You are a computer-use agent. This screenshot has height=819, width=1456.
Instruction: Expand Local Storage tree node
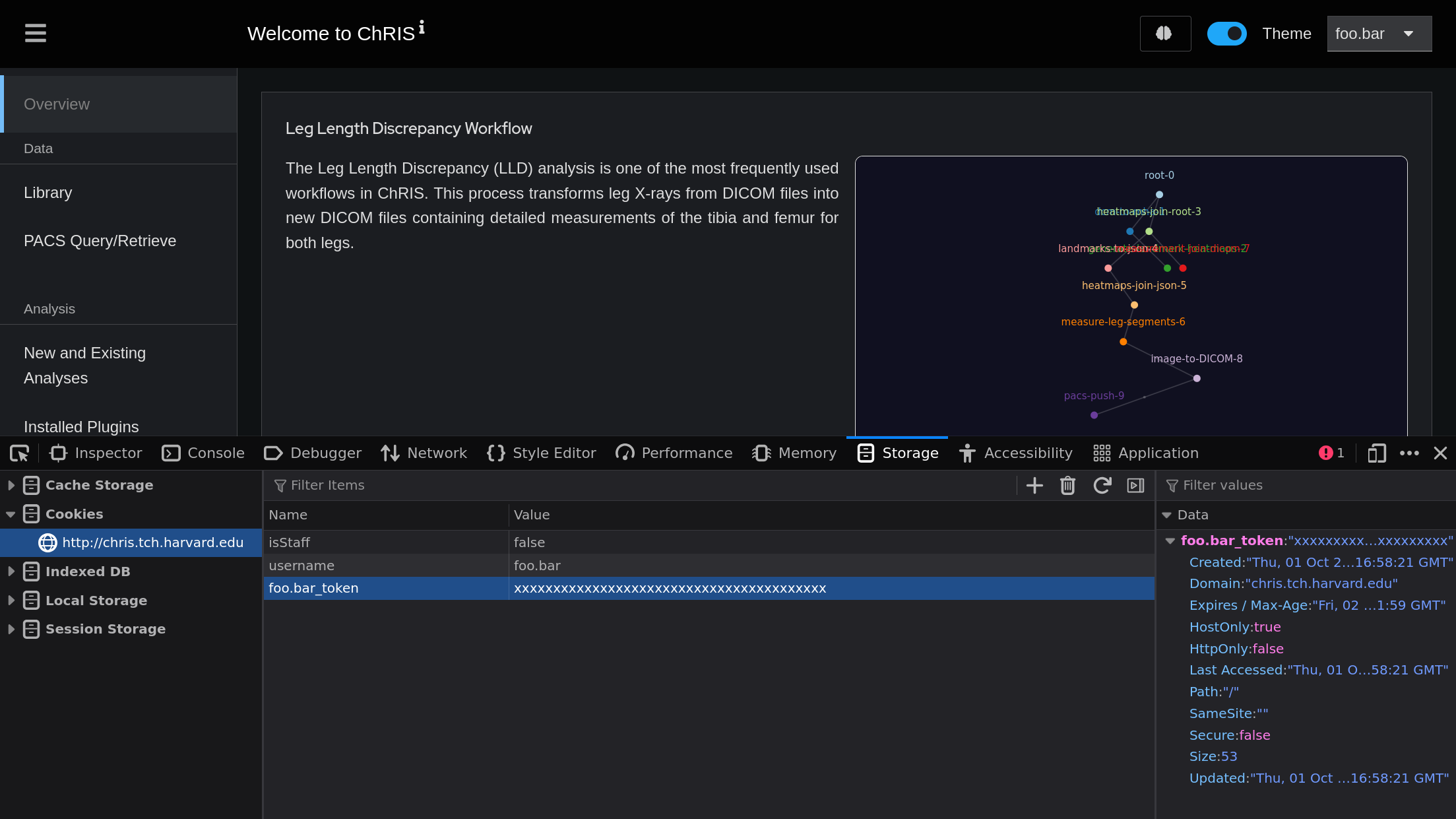point(11,601)
